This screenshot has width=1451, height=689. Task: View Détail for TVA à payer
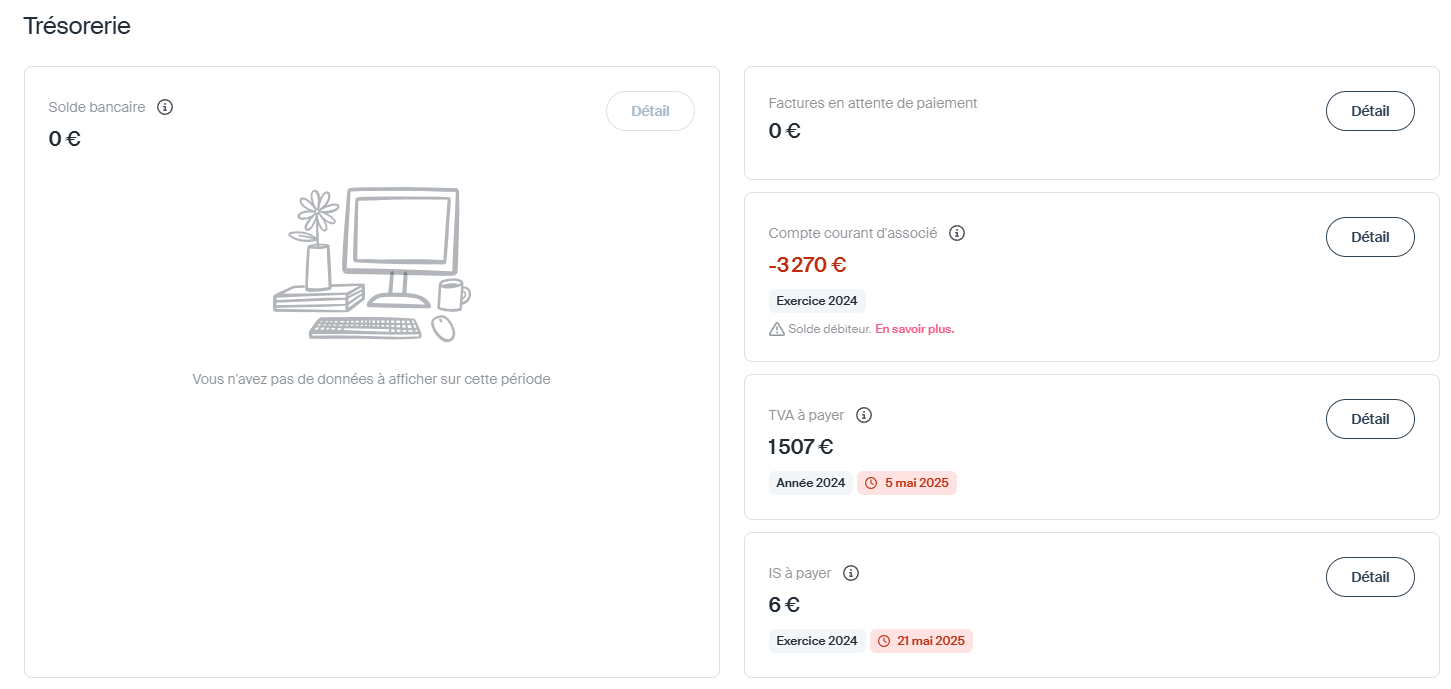(x=1370, y=419)
